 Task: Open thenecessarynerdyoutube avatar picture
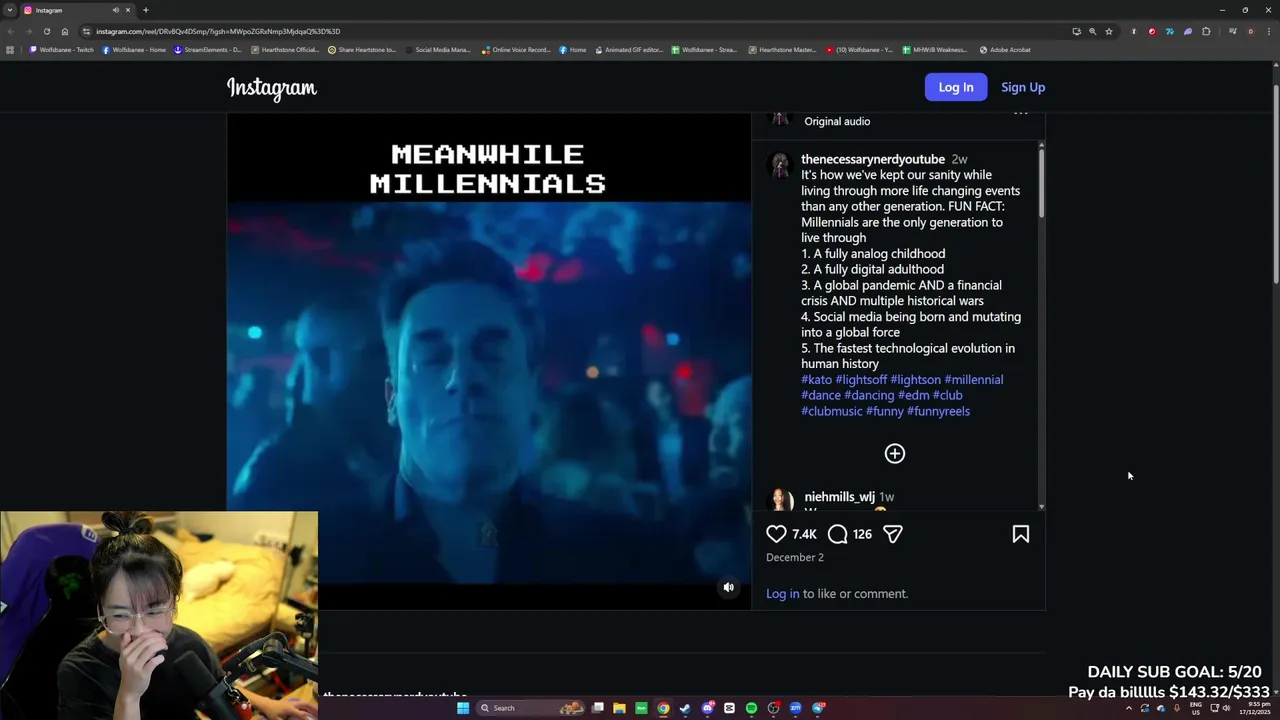point(779,165)
